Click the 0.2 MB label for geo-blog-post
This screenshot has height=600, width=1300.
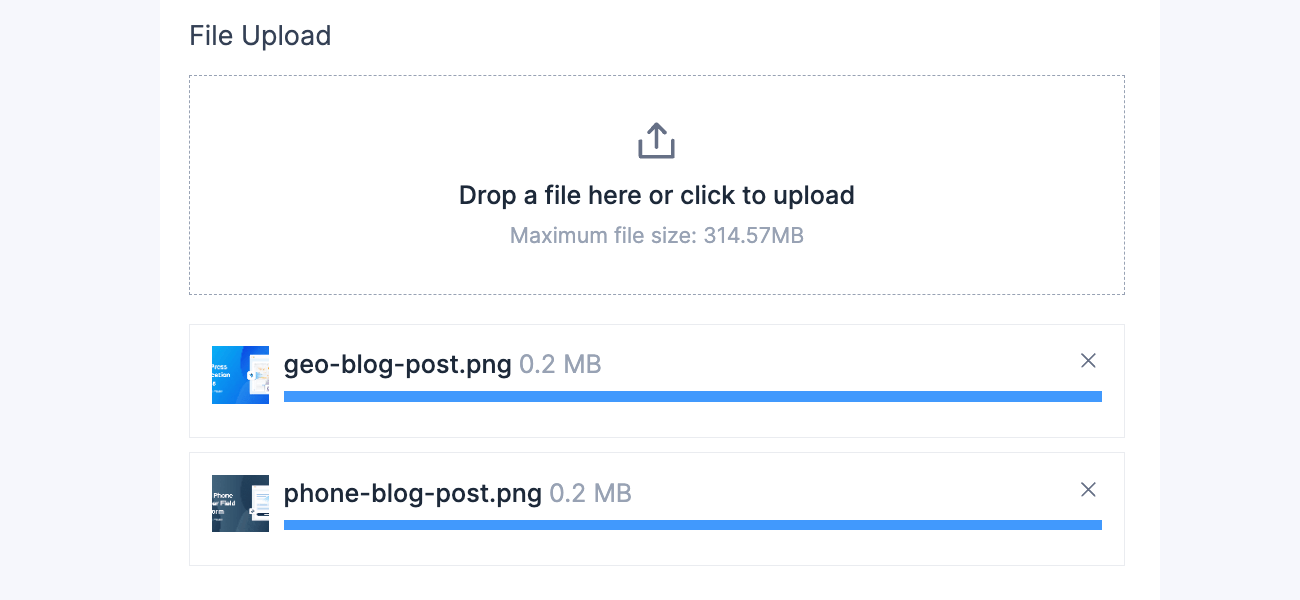pyautogui.click(x=560, y=364)
